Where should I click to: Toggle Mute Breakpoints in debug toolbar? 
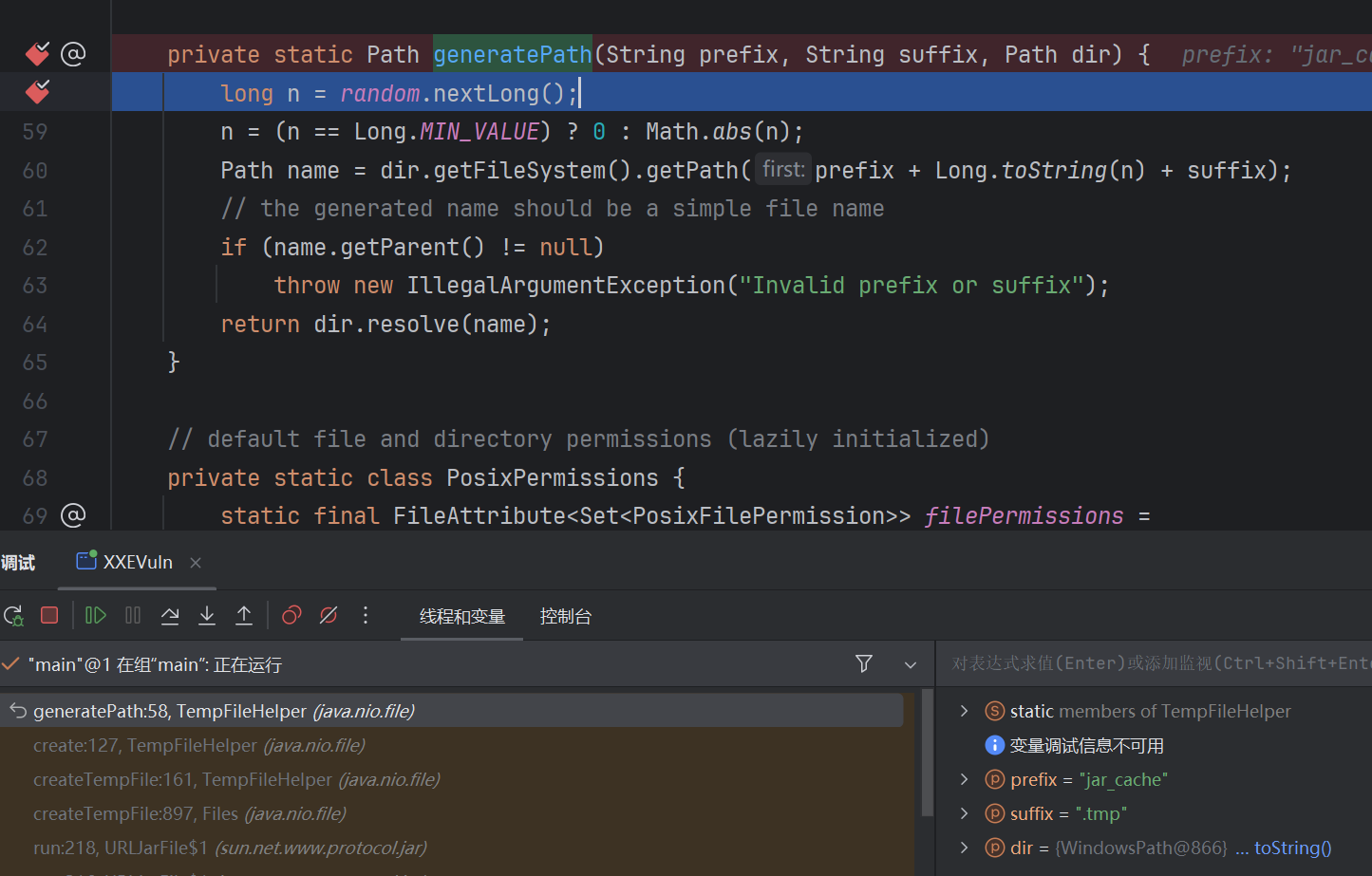click(x=329, y=616)
